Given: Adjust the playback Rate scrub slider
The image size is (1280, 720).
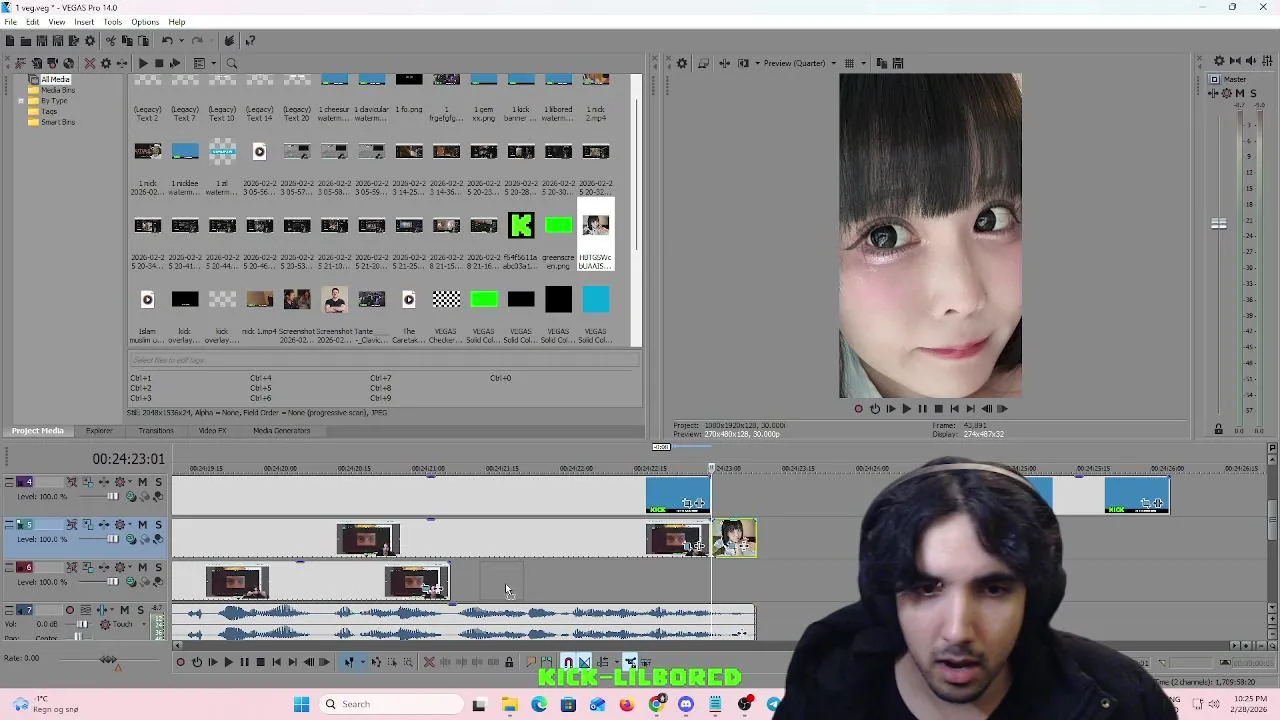Looking at the screenshot, I should (108, 659).
